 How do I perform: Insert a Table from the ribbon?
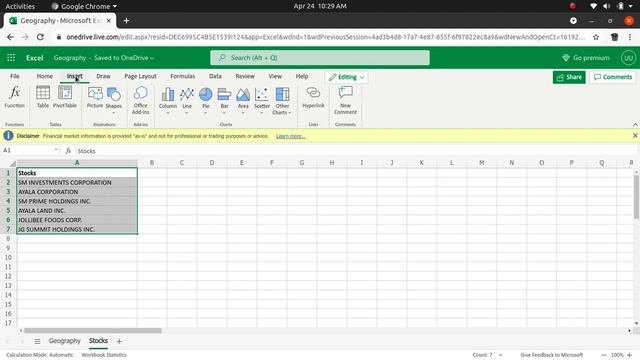[x=43, y=97]
